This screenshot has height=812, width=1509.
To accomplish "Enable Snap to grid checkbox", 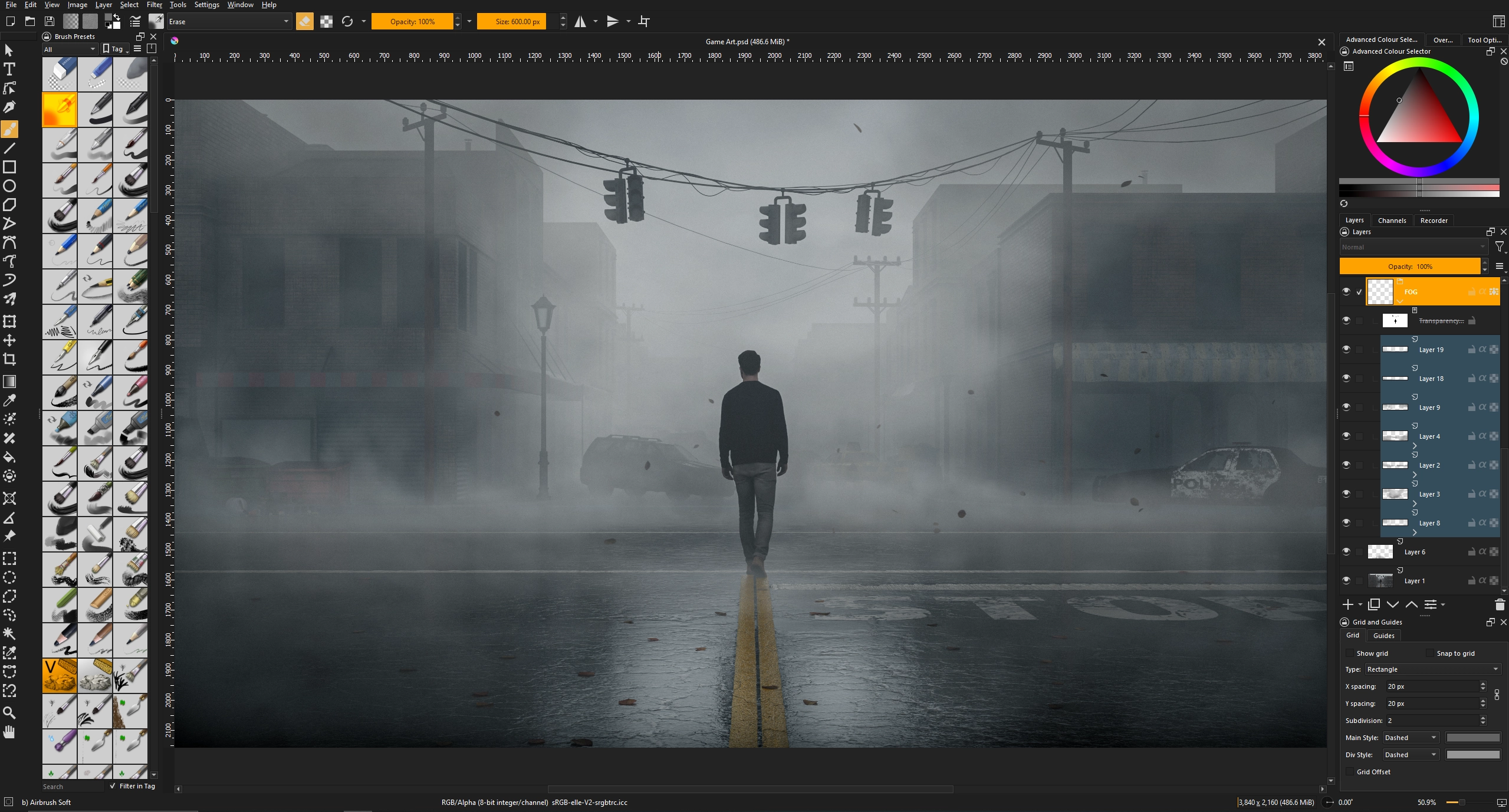I will coord(1429,653).
